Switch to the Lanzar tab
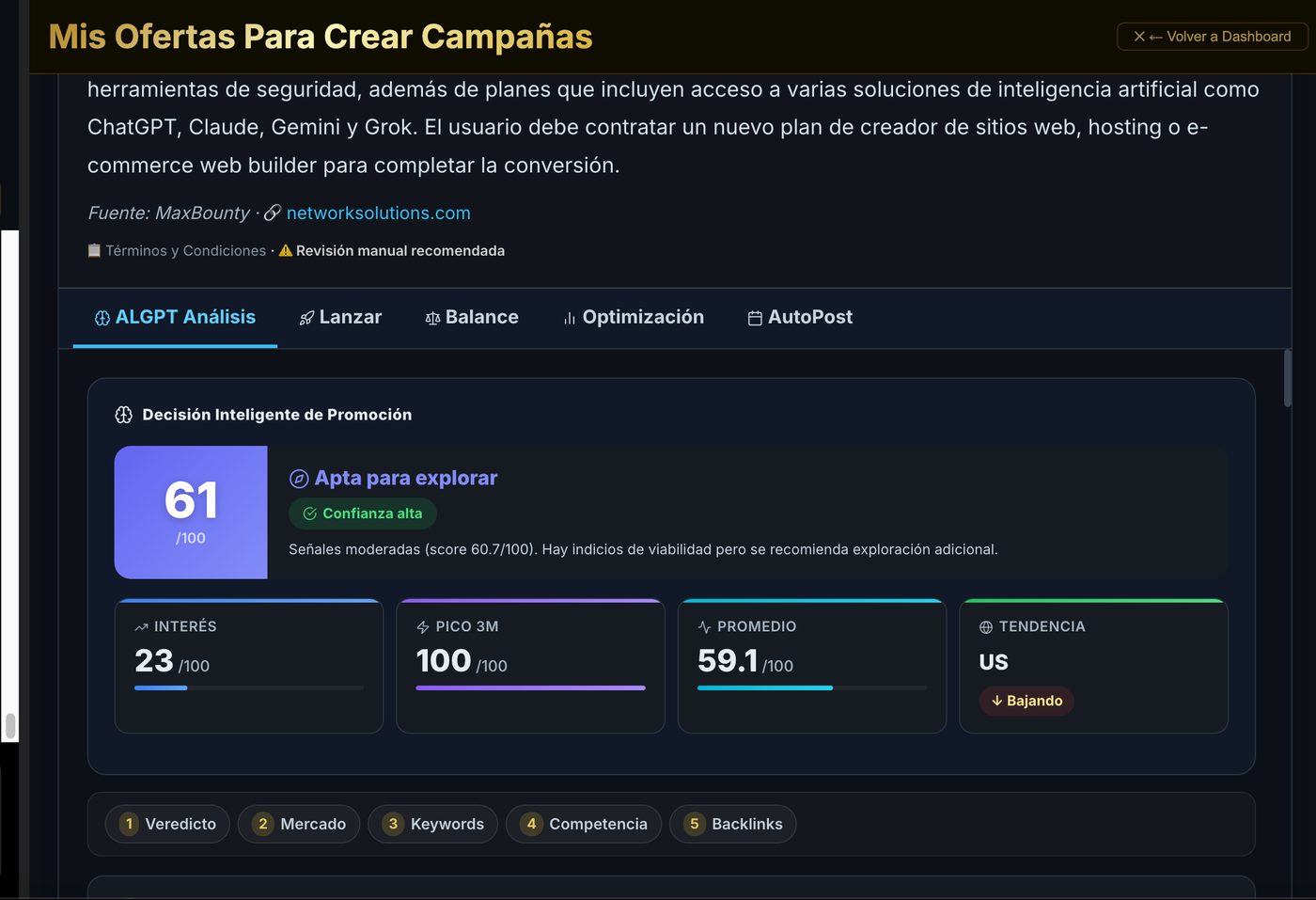 pyautogui.click(x=340, y=318)
